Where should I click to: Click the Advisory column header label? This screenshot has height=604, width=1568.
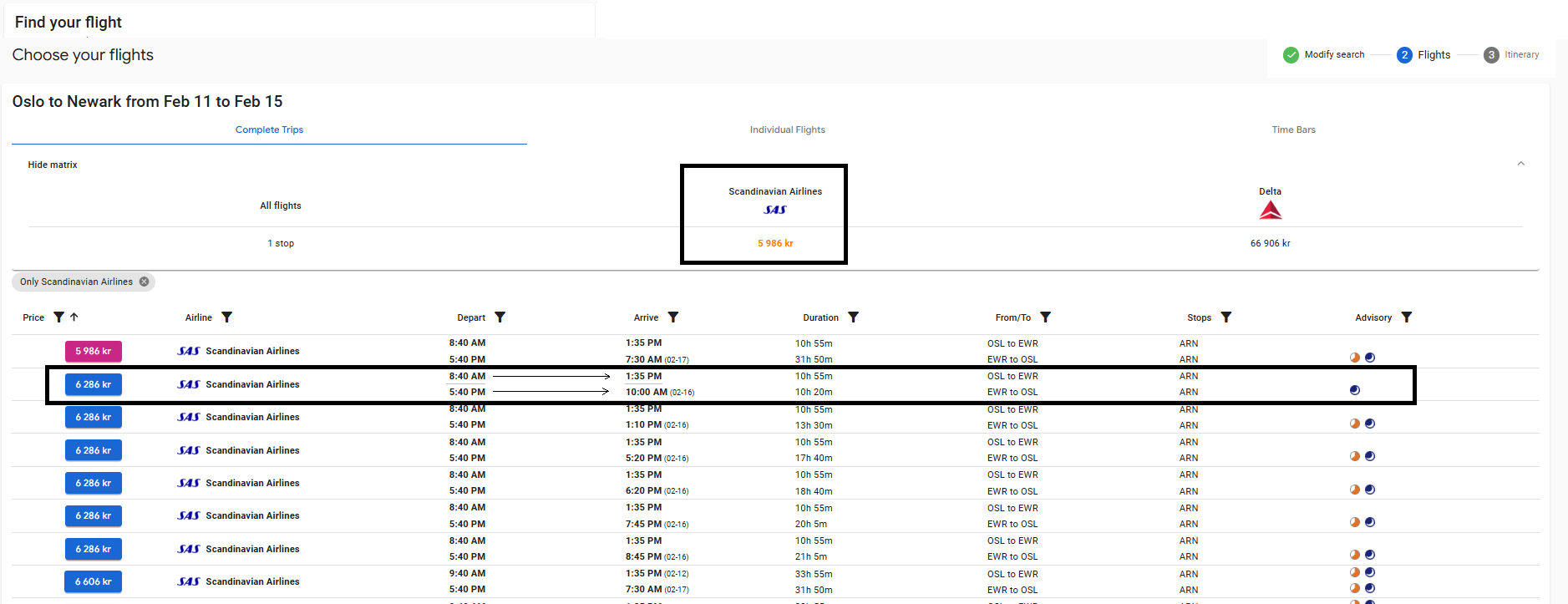pyautogui.click(x=1373, y=317)
